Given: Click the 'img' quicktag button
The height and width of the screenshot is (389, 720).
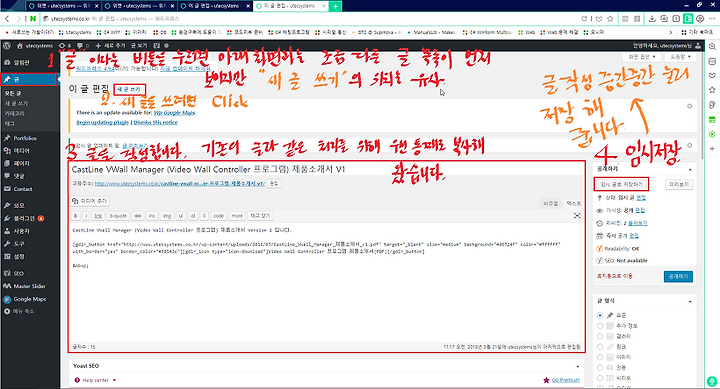Looking at the screenshot, I should tap(167, 215).
